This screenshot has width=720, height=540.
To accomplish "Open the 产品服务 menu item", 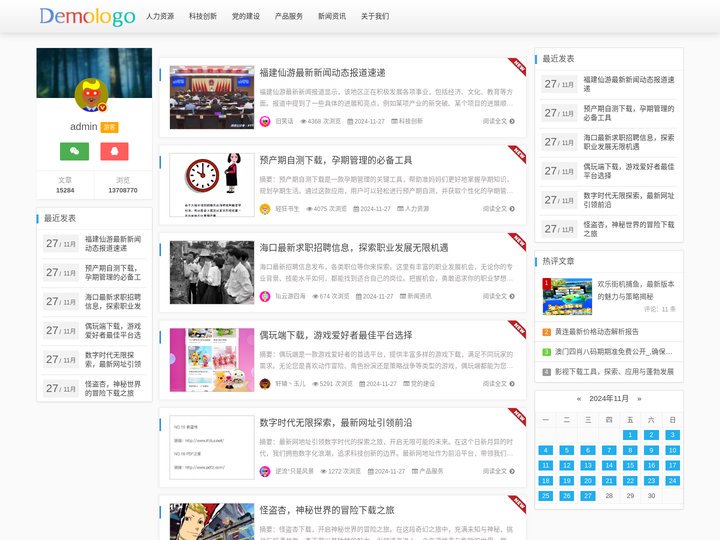I will tap(289, 16).
